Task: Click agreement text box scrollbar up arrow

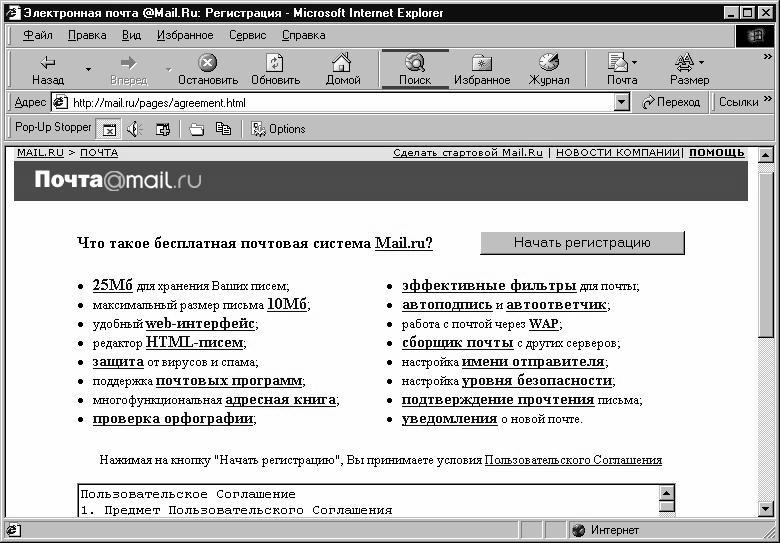Action: 667,493
